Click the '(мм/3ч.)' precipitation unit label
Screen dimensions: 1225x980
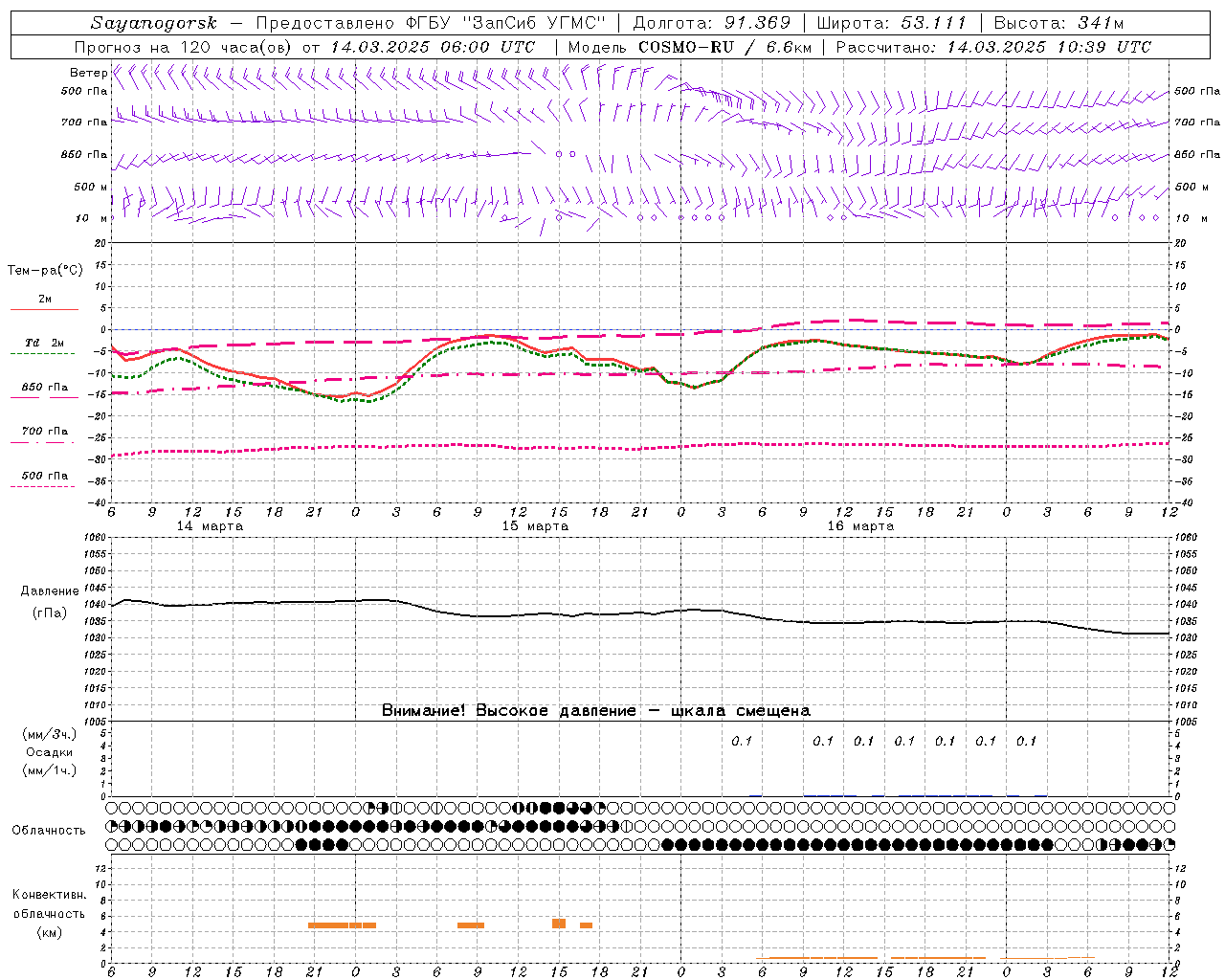[x=50, y=734]
